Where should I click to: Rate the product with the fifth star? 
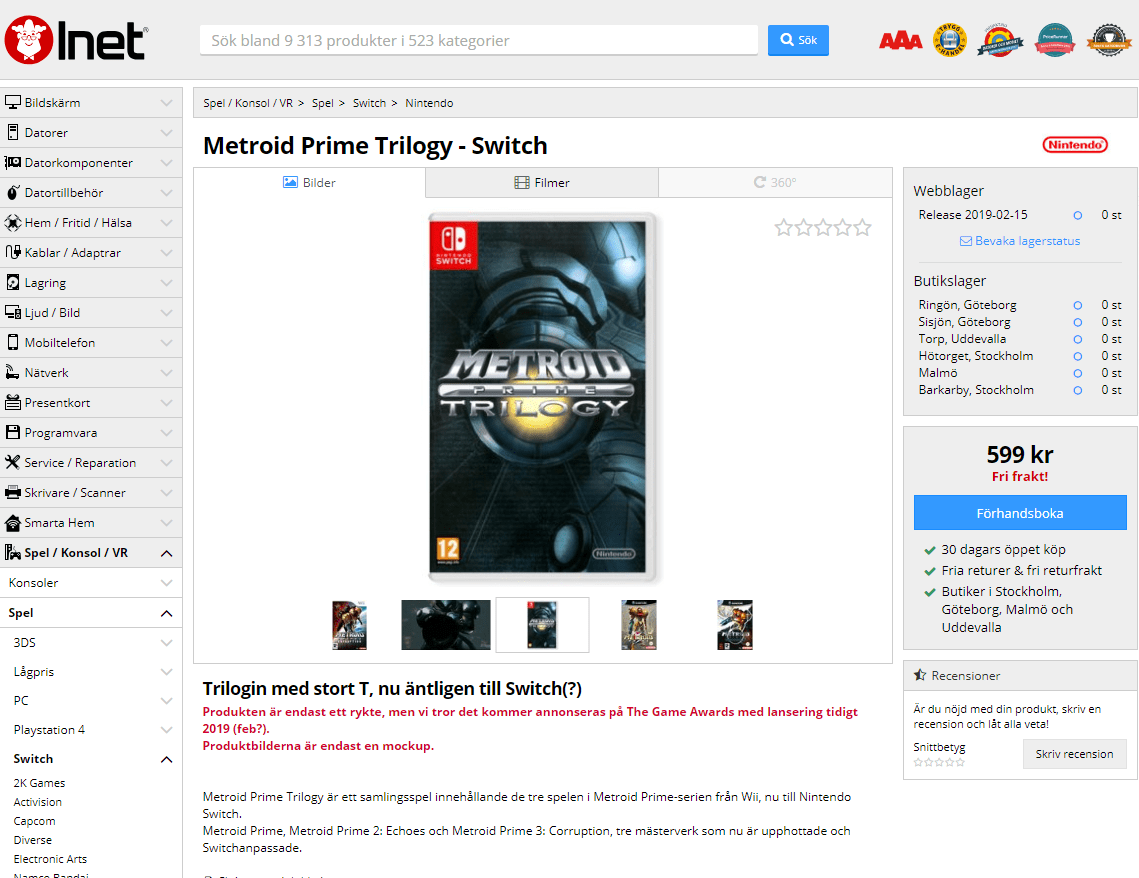click(862, 228)
